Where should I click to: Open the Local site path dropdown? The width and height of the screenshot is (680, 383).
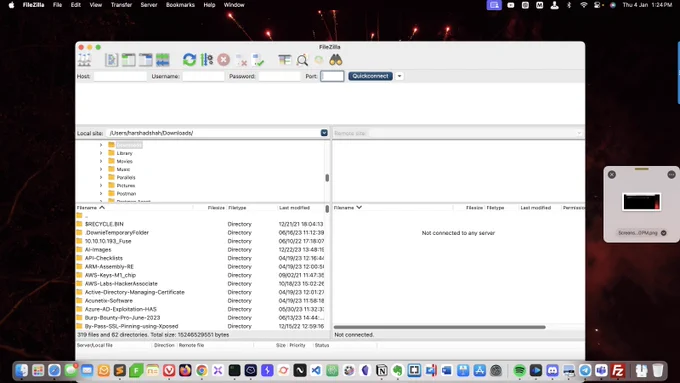(324, 133)
